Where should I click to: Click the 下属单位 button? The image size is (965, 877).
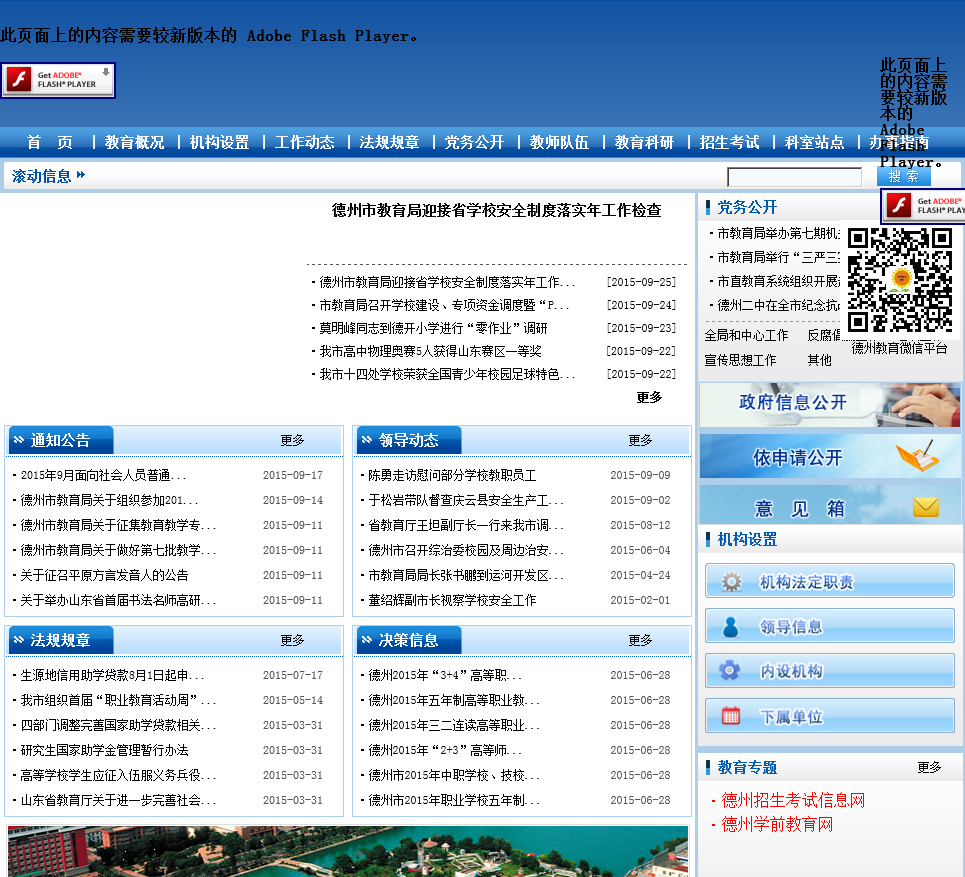click(x=830, y=716)
